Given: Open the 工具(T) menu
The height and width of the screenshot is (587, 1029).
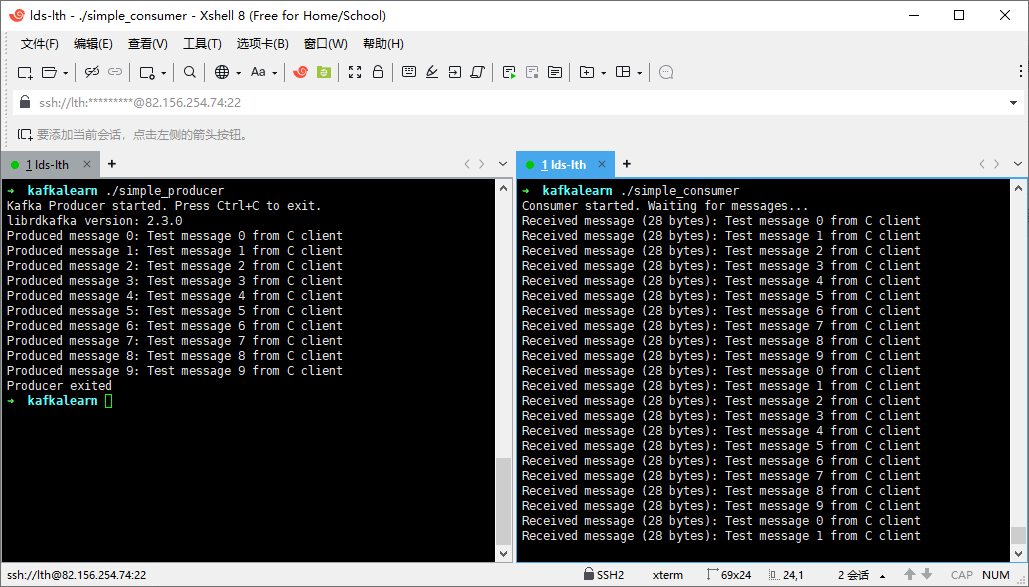Looking at the screenshot, I should [x=202, y=44].
